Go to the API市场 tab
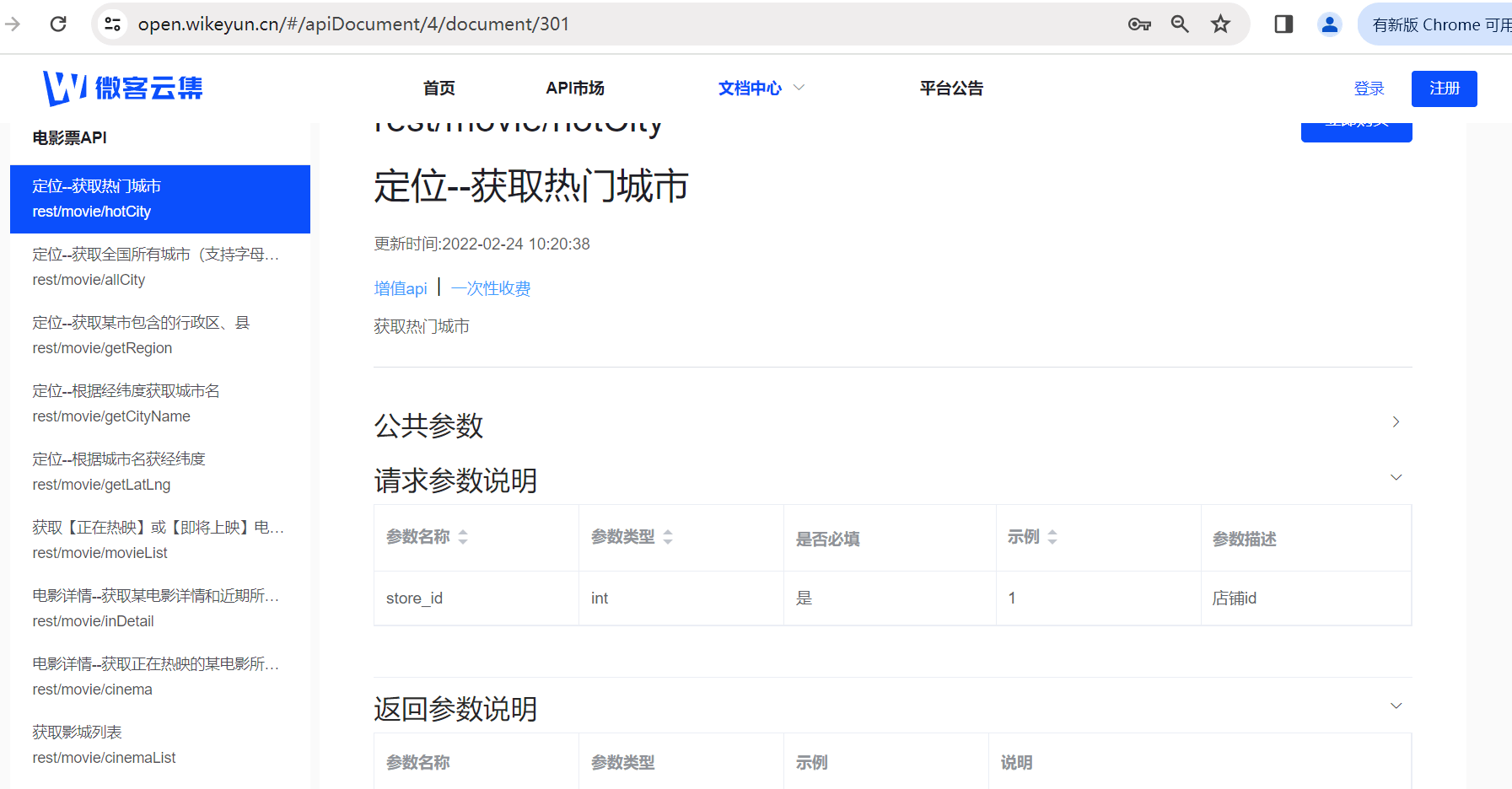The width and height of the screenshot is (1512, 789). (575, 89)
